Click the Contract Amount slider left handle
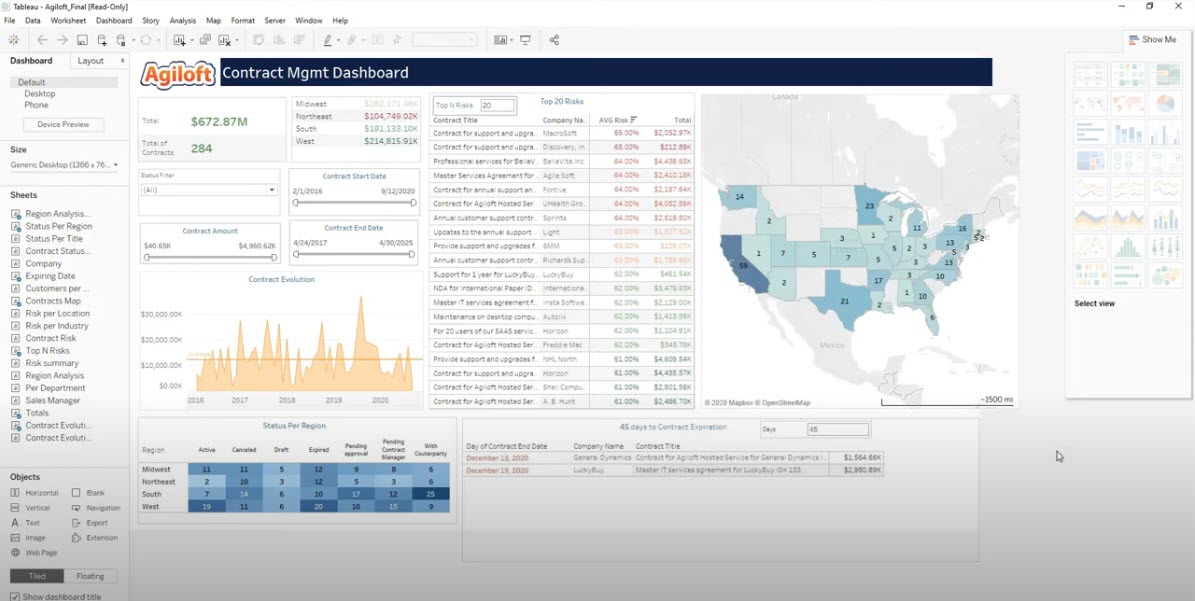The width and height of the screenshot is (1195, 601). tap(146, 257)
